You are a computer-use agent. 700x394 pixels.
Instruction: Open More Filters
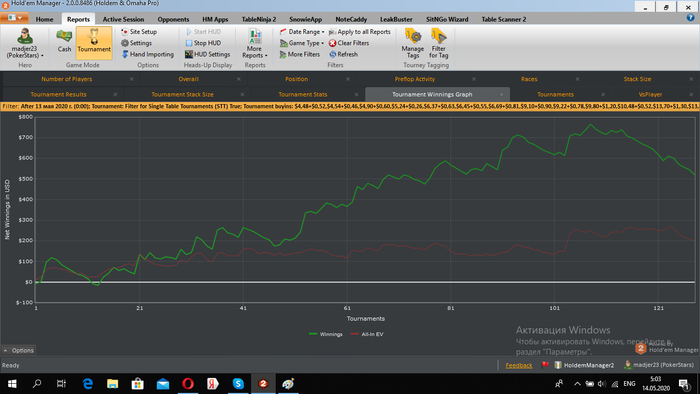300,54
